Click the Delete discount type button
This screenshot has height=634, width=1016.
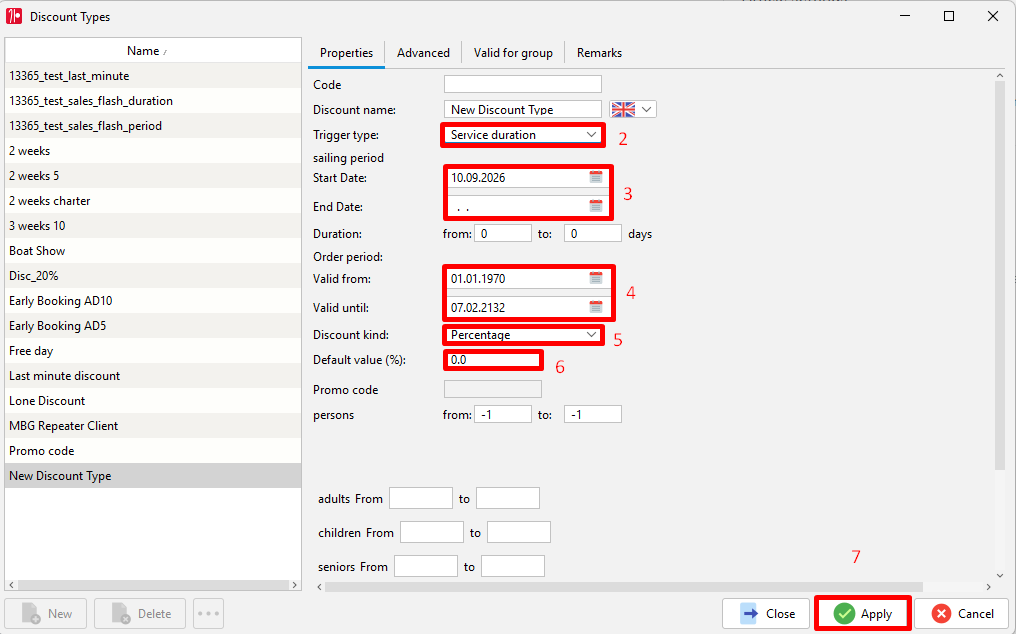[x=140, y=613]
